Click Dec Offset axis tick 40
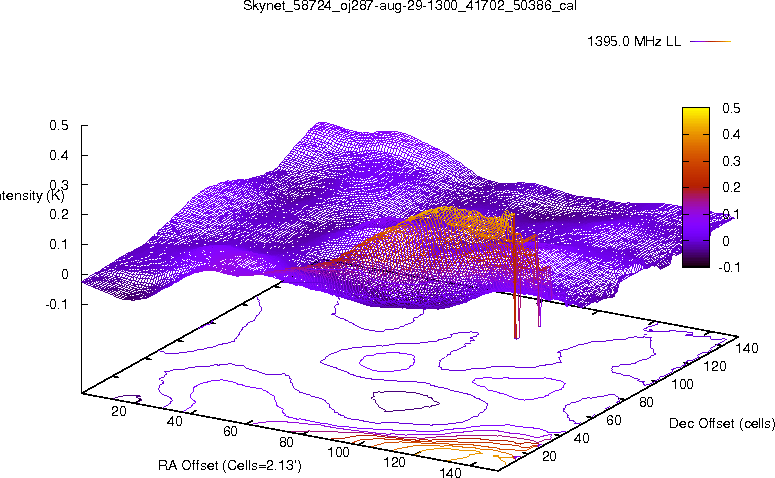Screen dimensions: 775x478 click(581, 438)
